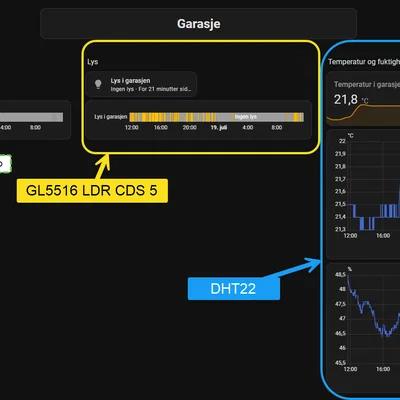Click the gray history bar in the left partial card
The height and width of the screenshot is (400, 400).
tap(31, 117)
